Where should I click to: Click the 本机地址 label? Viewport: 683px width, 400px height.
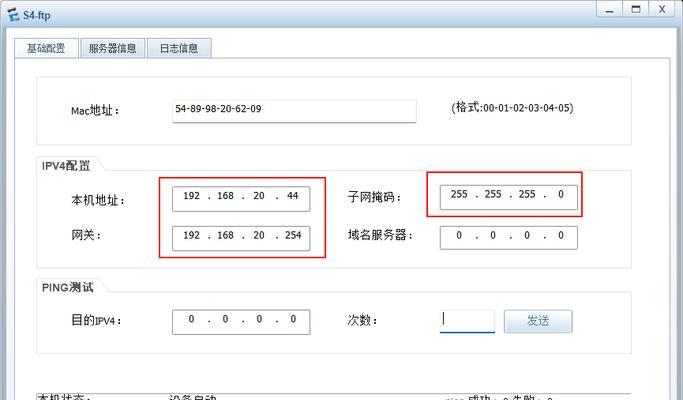point(98,200)
